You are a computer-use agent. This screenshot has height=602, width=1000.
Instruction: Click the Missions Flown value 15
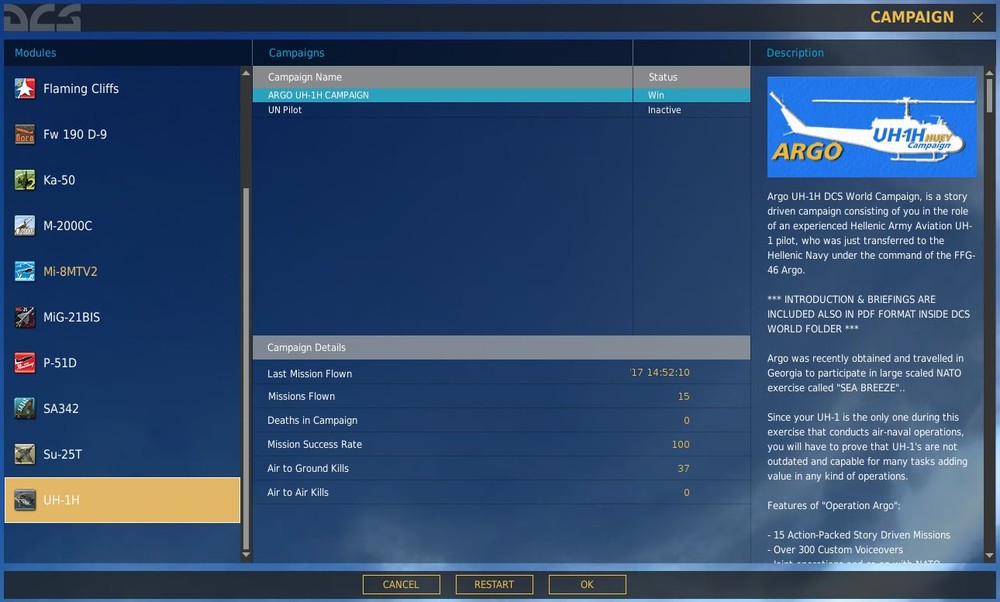pos(684,396)
